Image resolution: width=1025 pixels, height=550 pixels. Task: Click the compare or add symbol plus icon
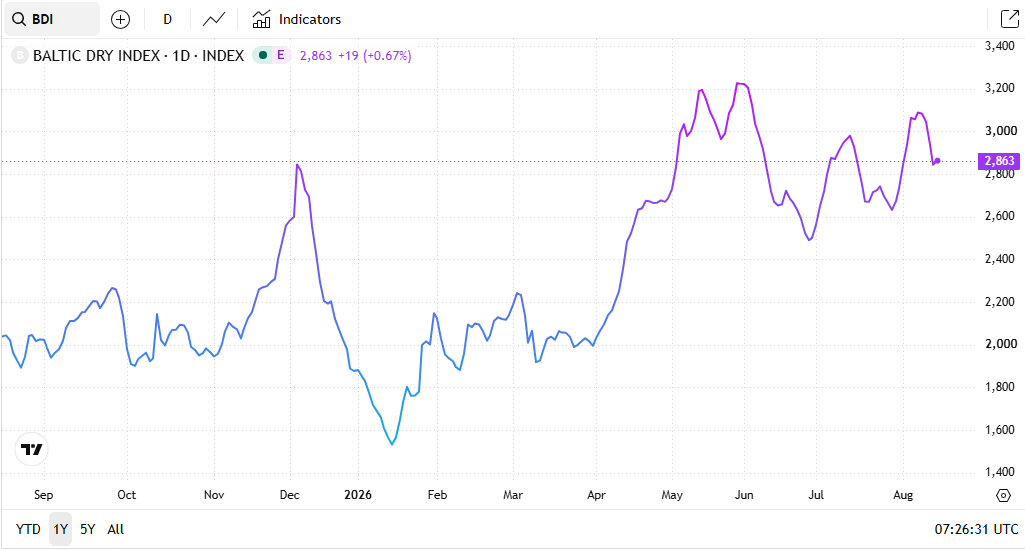[x=120, y=20]
